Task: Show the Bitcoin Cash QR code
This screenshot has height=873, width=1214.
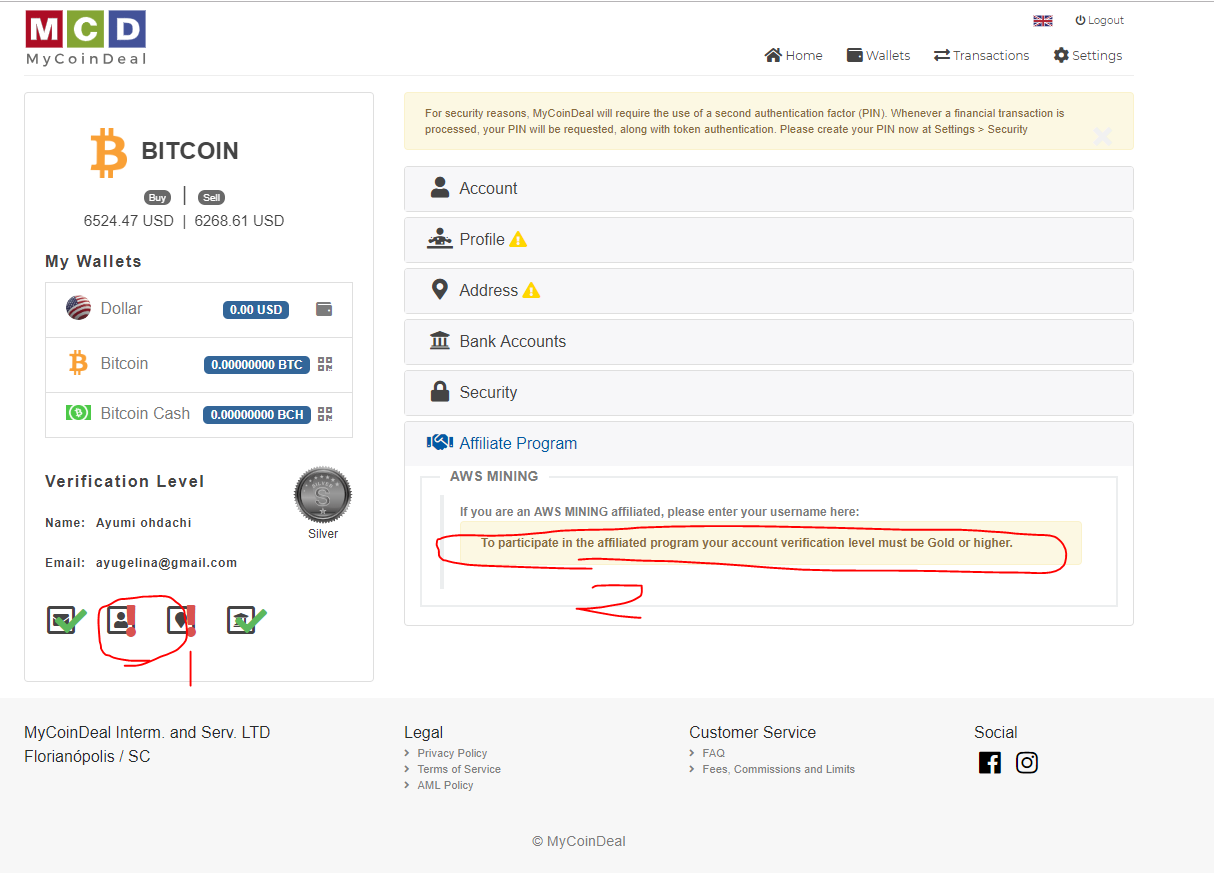Action: click(x=325, y=414)
